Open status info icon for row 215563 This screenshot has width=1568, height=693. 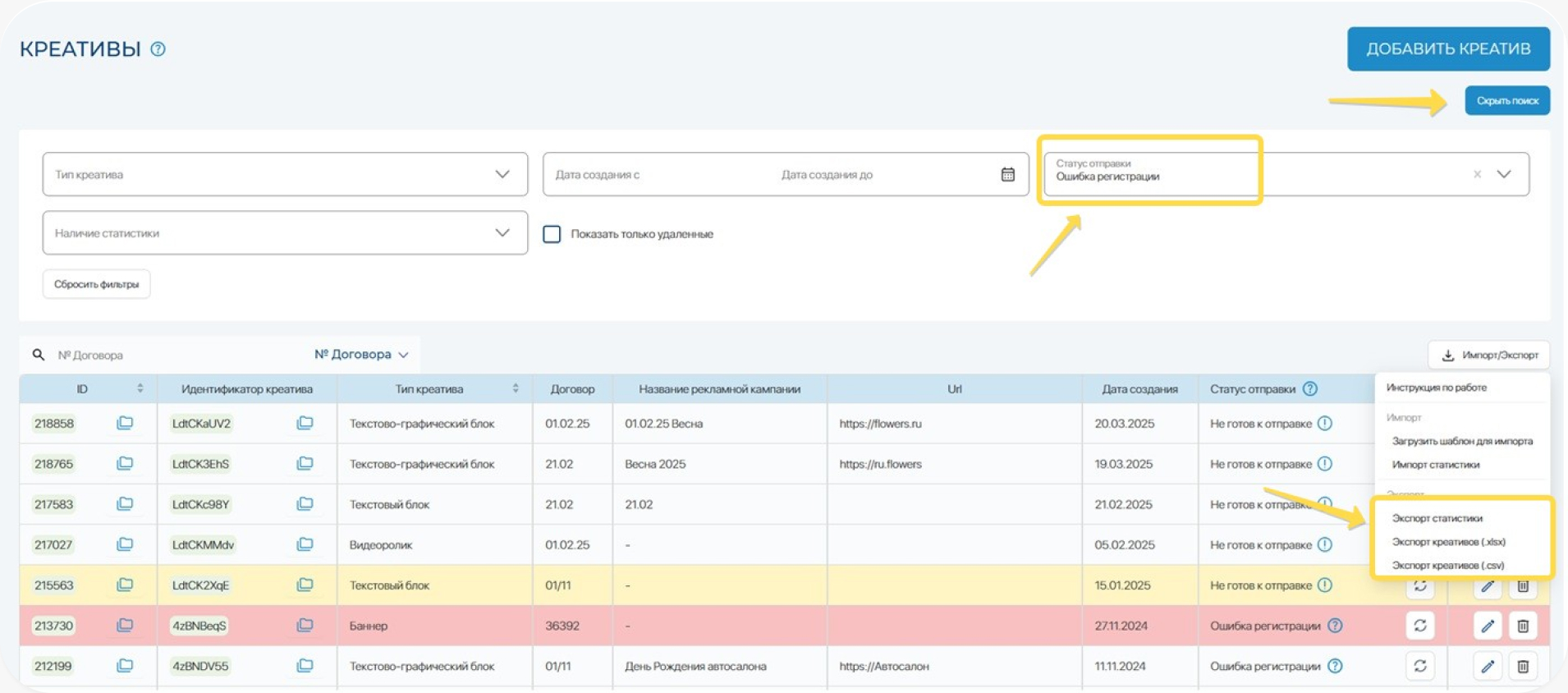[1325, 585]
